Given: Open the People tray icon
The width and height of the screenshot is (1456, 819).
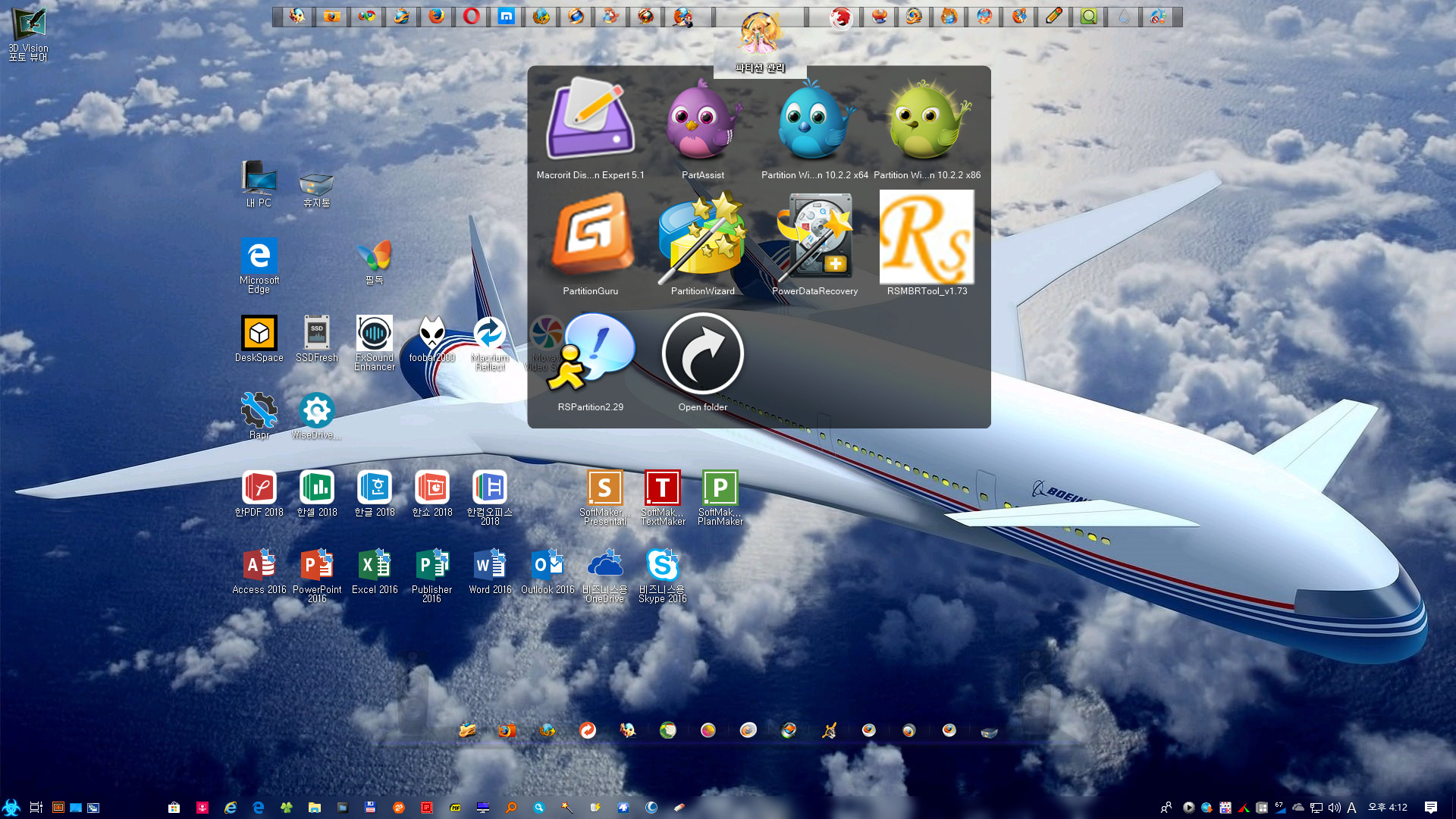Looking at the screenshot, I should [x=1166, y=808].
